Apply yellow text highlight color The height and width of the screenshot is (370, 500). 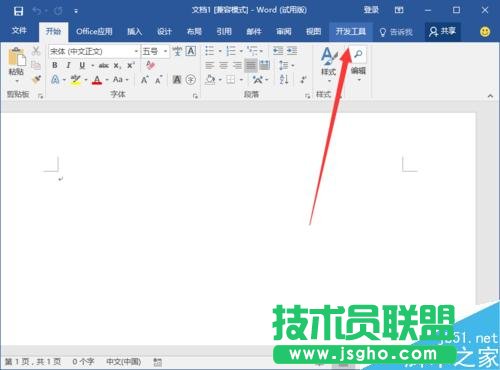[75, 80]
